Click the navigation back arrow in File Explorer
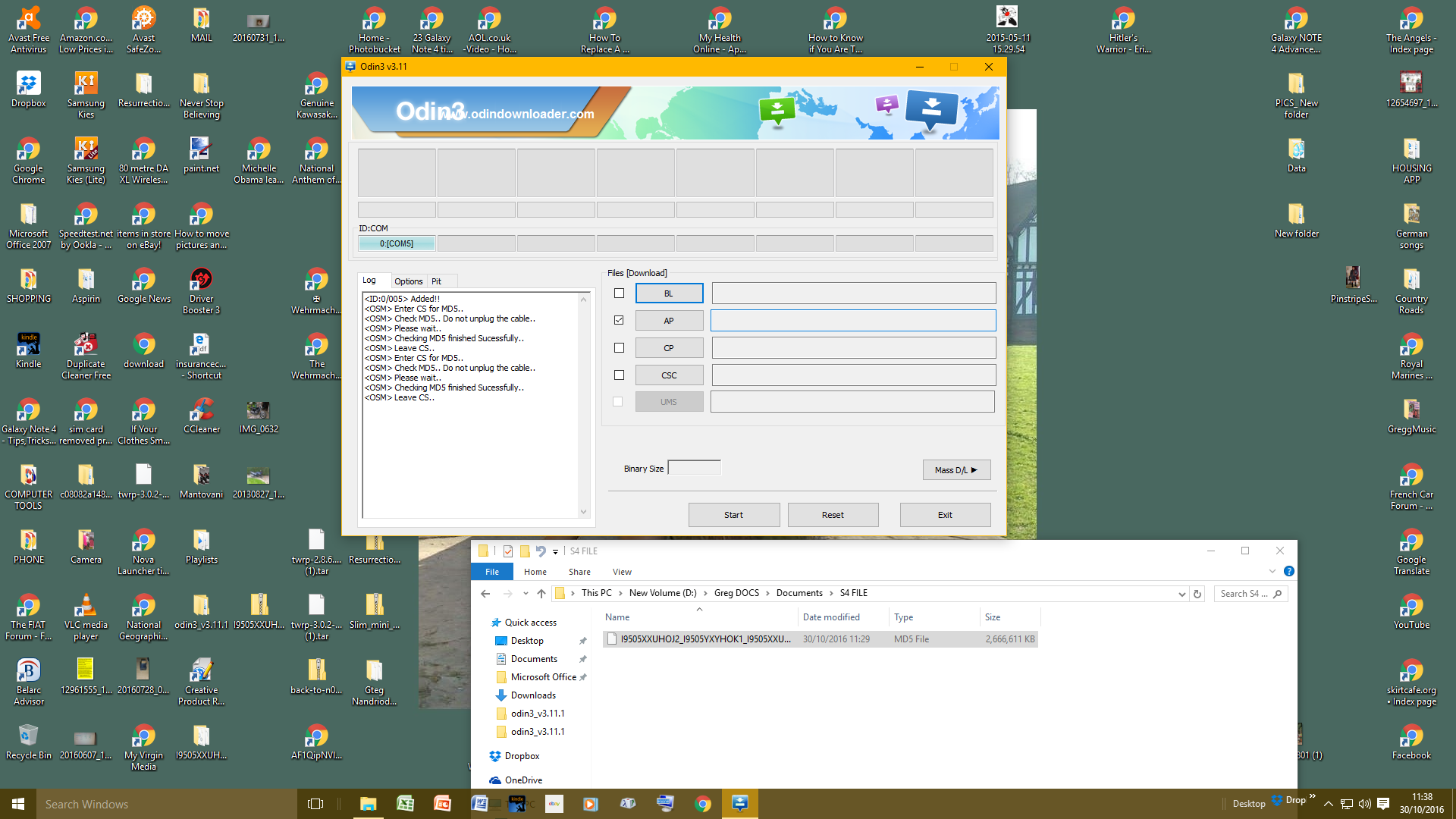 (x=485, y=593)
